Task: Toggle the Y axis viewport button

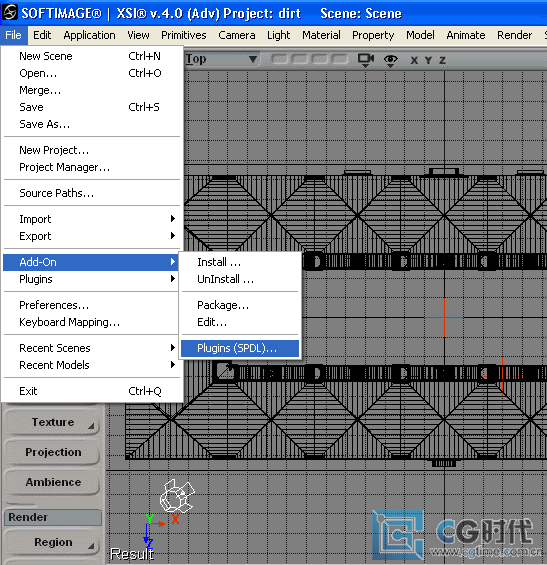Action: pyautogui.click(x=428, y=60)
